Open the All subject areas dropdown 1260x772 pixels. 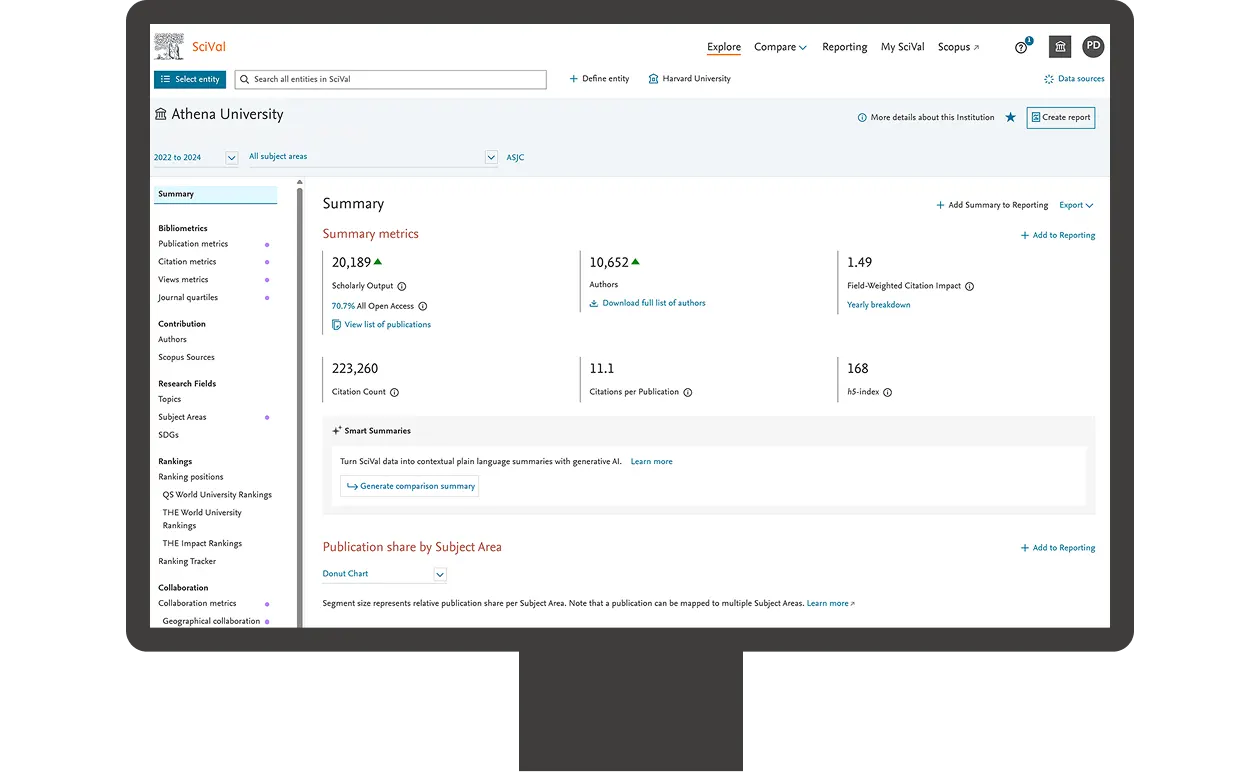tap(490, 157)
